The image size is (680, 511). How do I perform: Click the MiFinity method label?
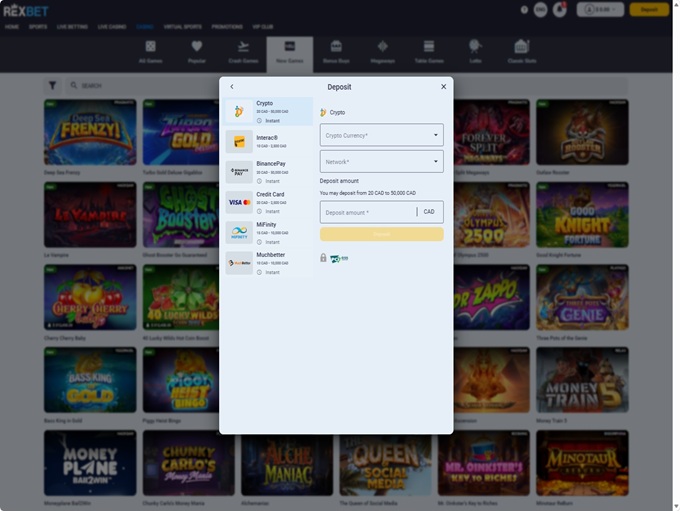266,225
